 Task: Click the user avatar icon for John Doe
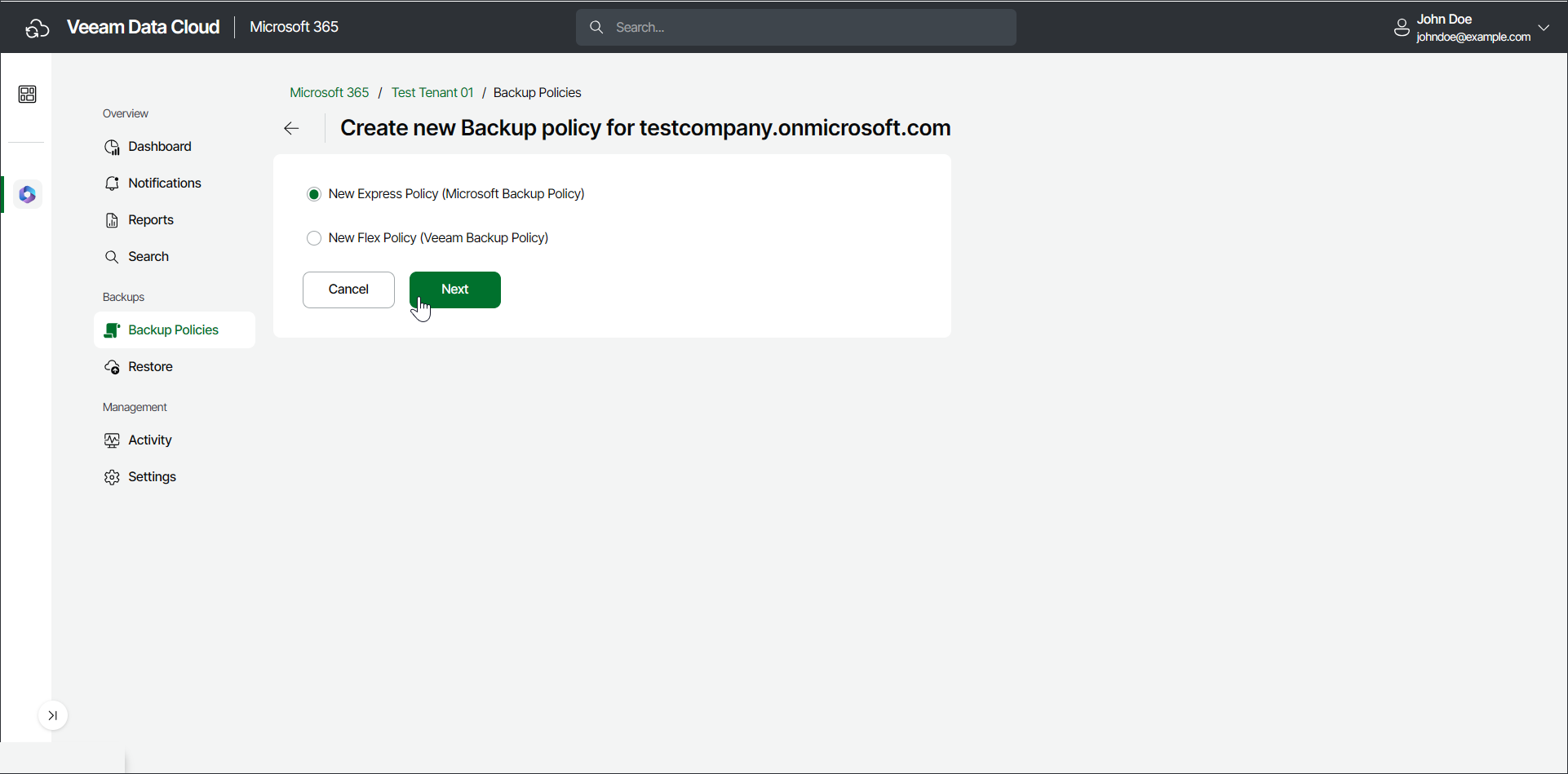pos(1402,28)
